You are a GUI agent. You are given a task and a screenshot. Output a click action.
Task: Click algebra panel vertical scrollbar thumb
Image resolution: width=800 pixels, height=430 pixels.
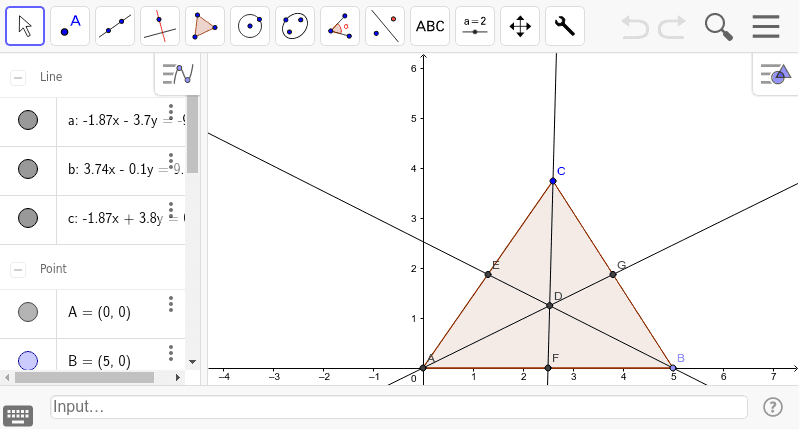point(192,134)
